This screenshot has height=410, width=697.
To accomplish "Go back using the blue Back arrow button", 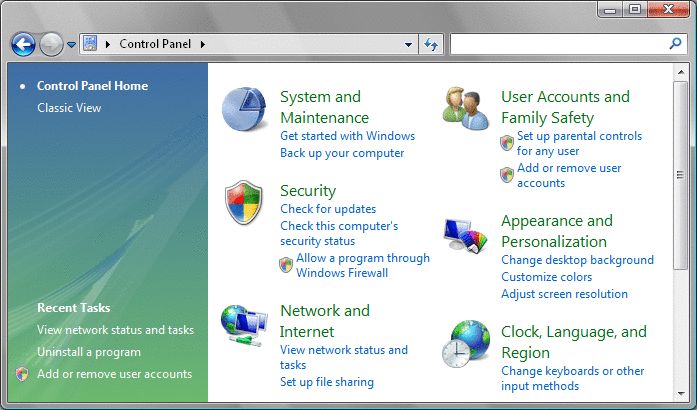I will [23, 44].
